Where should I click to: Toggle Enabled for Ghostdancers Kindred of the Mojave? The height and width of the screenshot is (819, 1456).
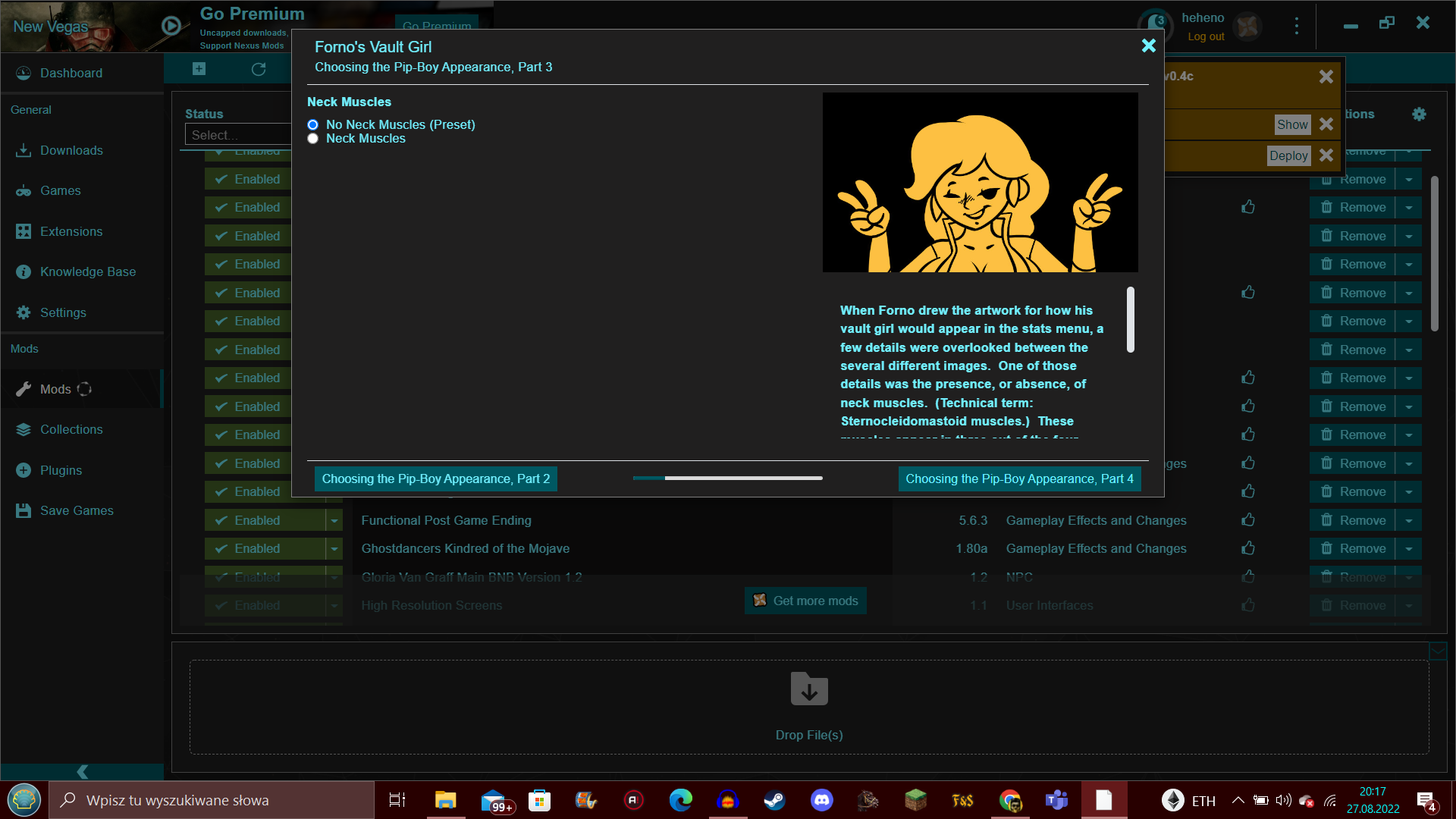click(265, 548)
